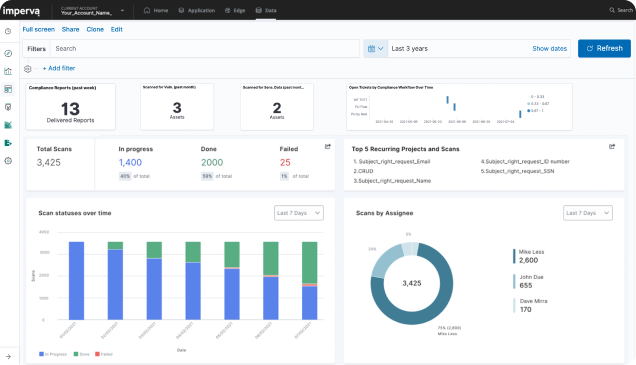The height and width of the screenshot is (365, 636).
Task: Open the Discover compass icon in sidebar
Action: 8,54
